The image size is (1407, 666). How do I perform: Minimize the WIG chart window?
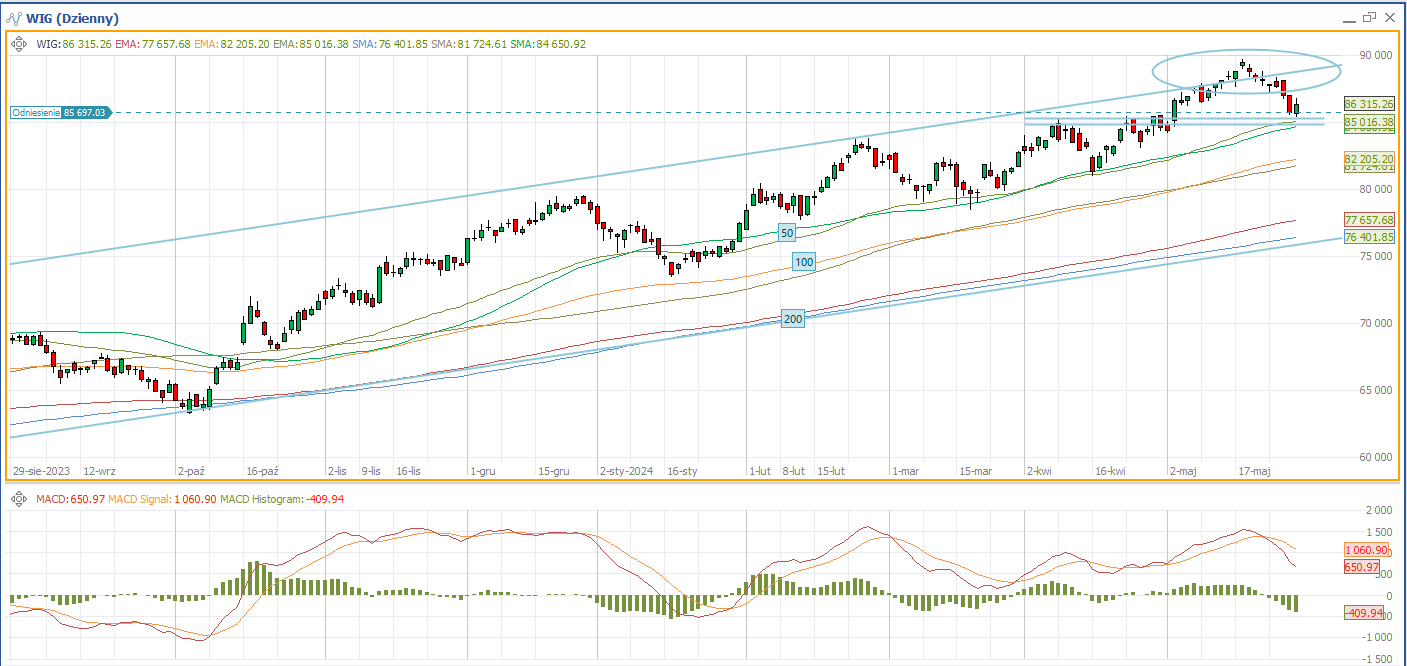1347,18
